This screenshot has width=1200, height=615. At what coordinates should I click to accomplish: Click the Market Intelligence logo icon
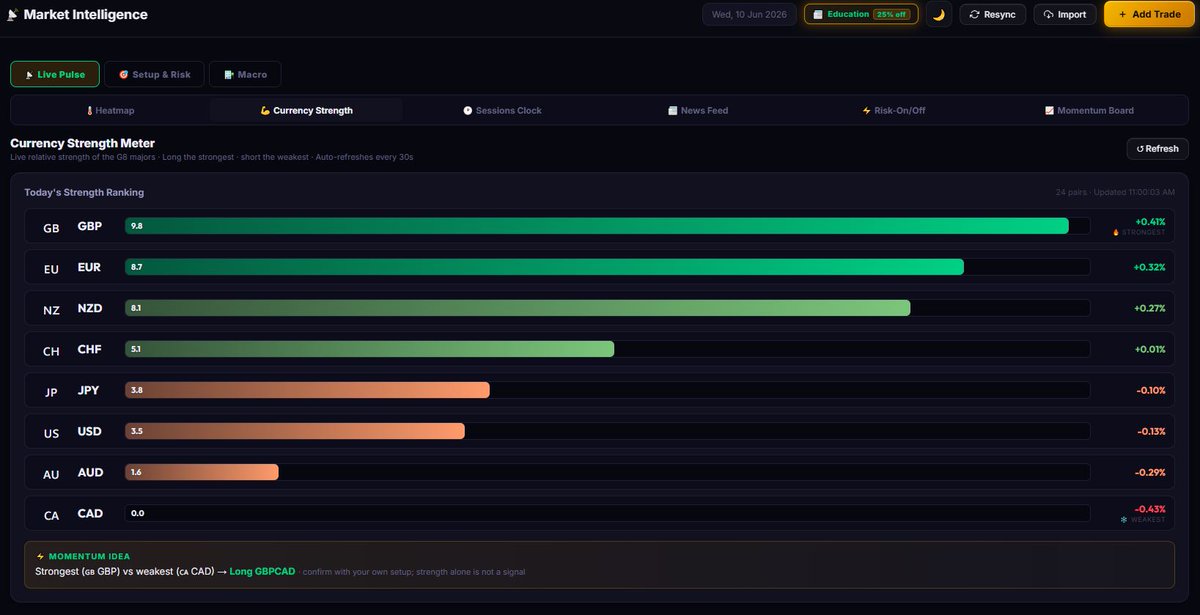(12, 15)
